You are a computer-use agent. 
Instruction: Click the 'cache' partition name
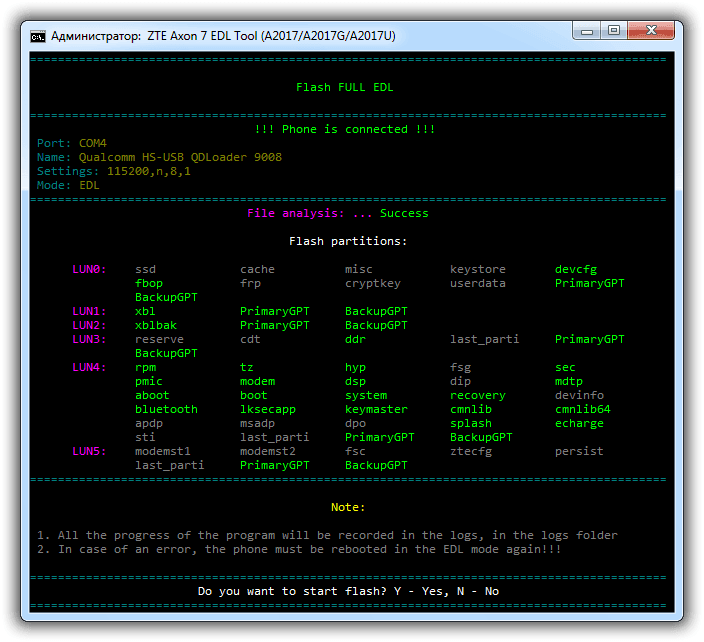(x=257, y=269)
